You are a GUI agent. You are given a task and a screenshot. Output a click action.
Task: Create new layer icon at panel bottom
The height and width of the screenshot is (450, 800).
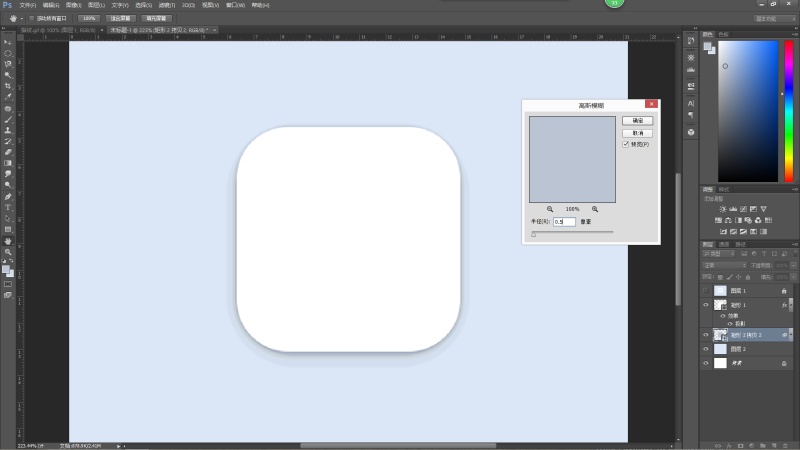(x=773, y=445)
